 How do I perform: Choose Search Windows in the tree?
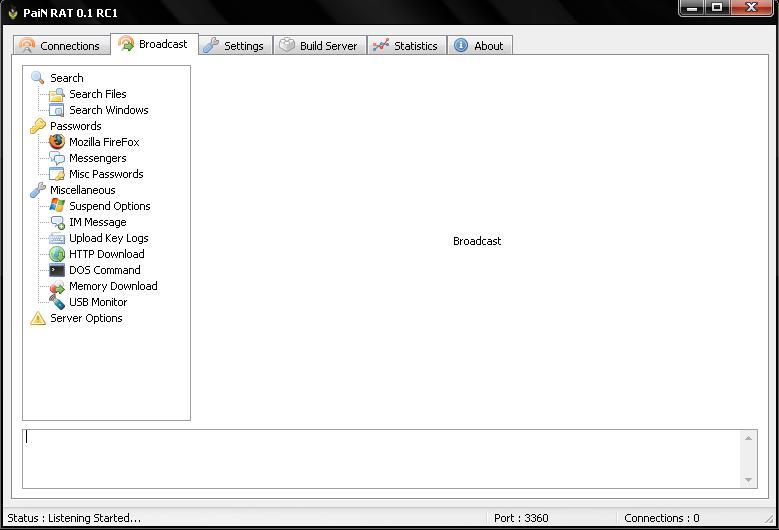[x=109, y=110]
